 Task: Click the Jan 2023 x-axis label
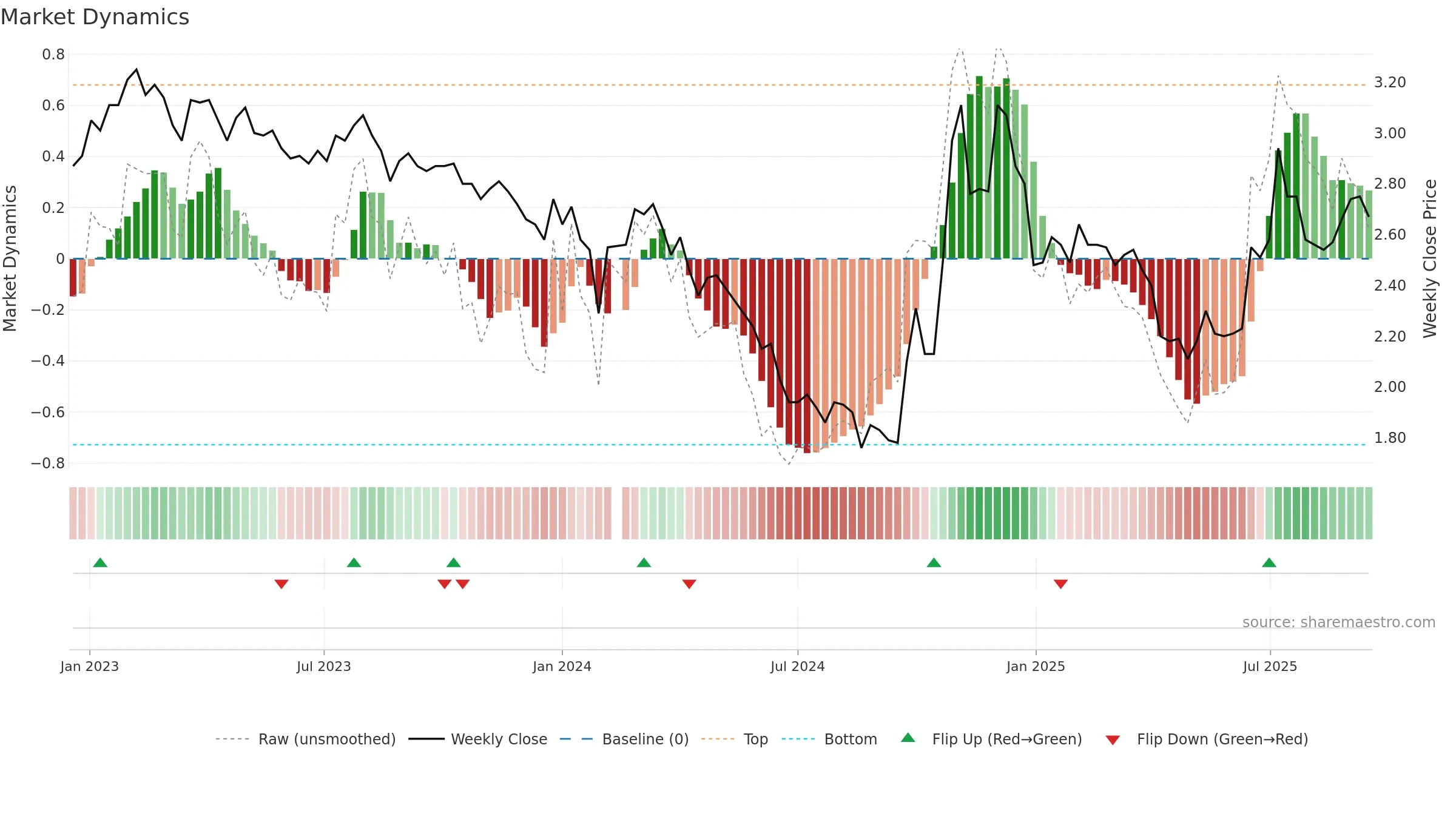pos(90,666)
